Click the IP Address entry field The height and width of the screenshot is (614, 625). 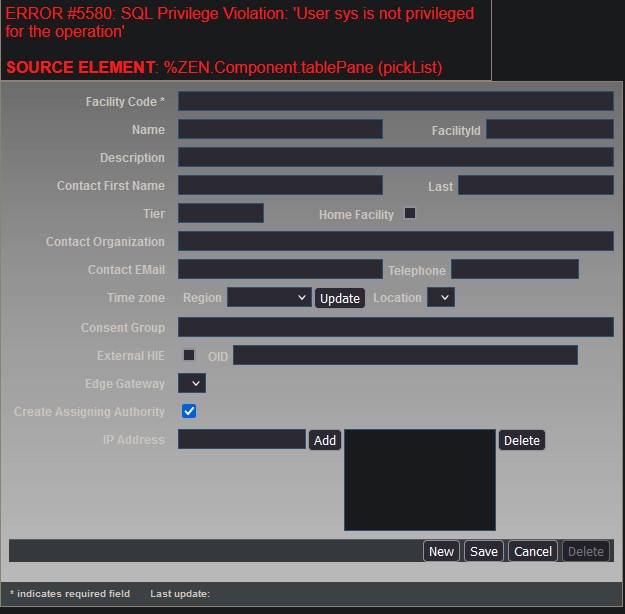tap(242, 439)
